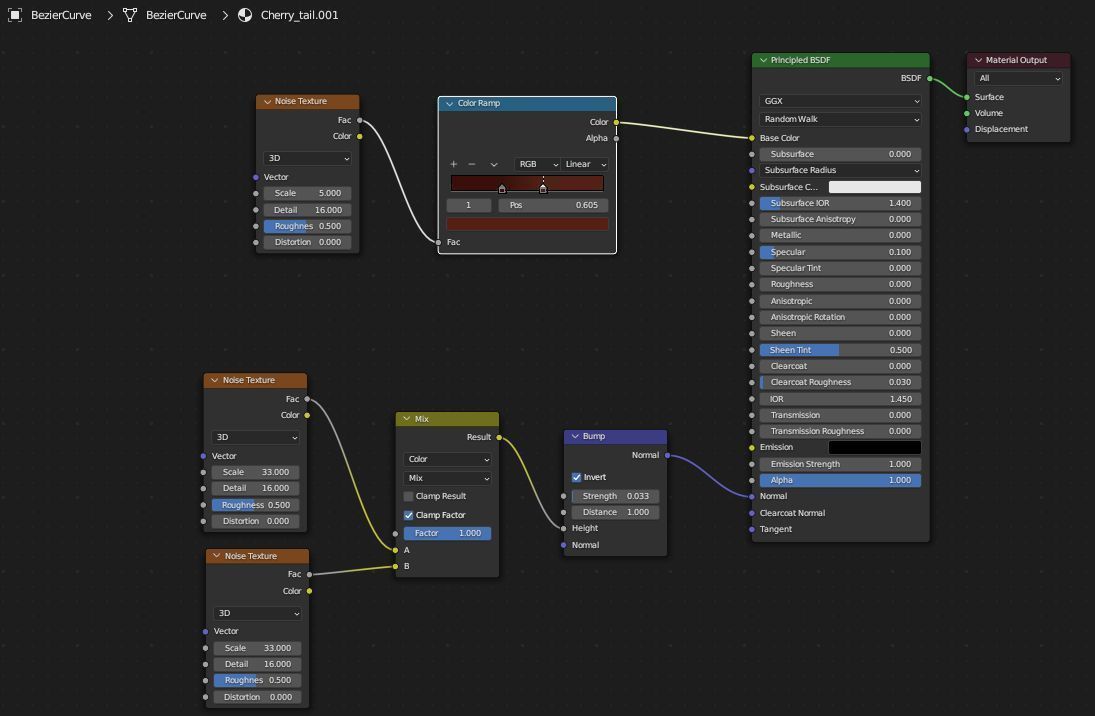Add a color stop with the plus icon

[454, 164]
